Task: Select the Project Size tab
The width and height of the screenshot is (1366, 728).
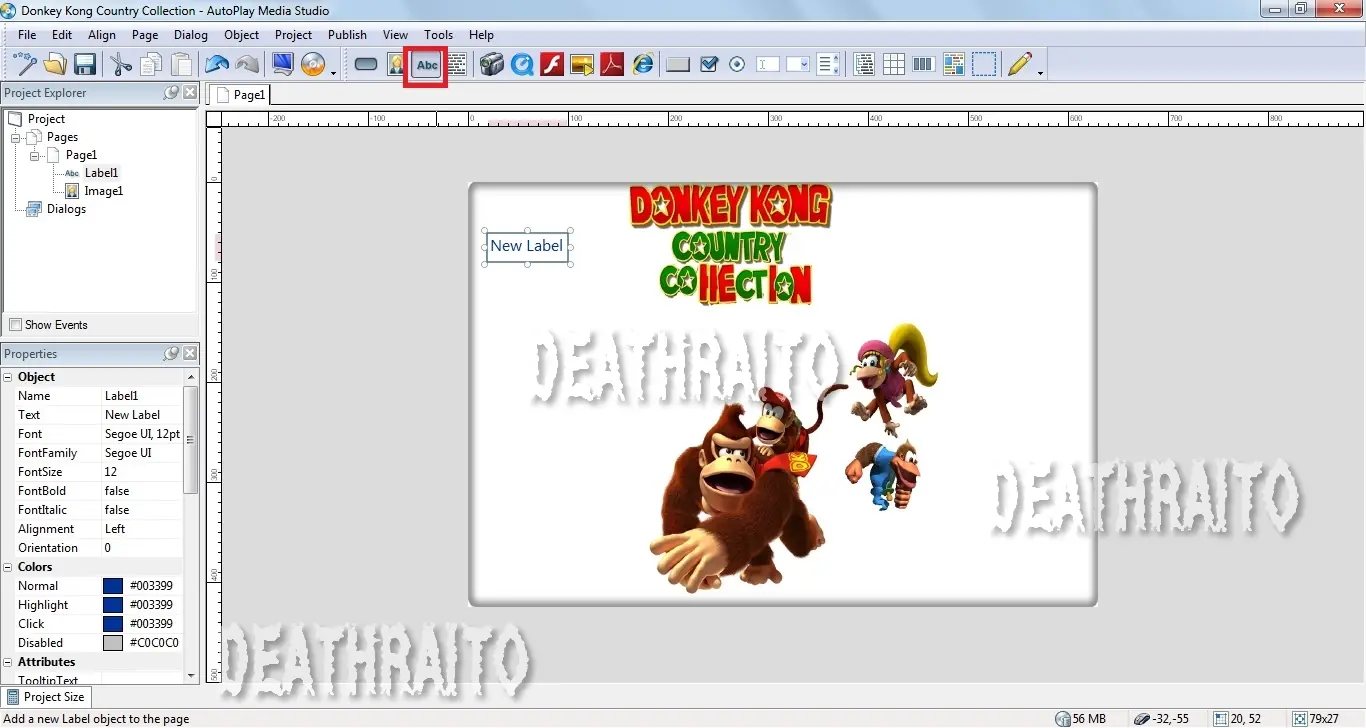Action: 46,697
